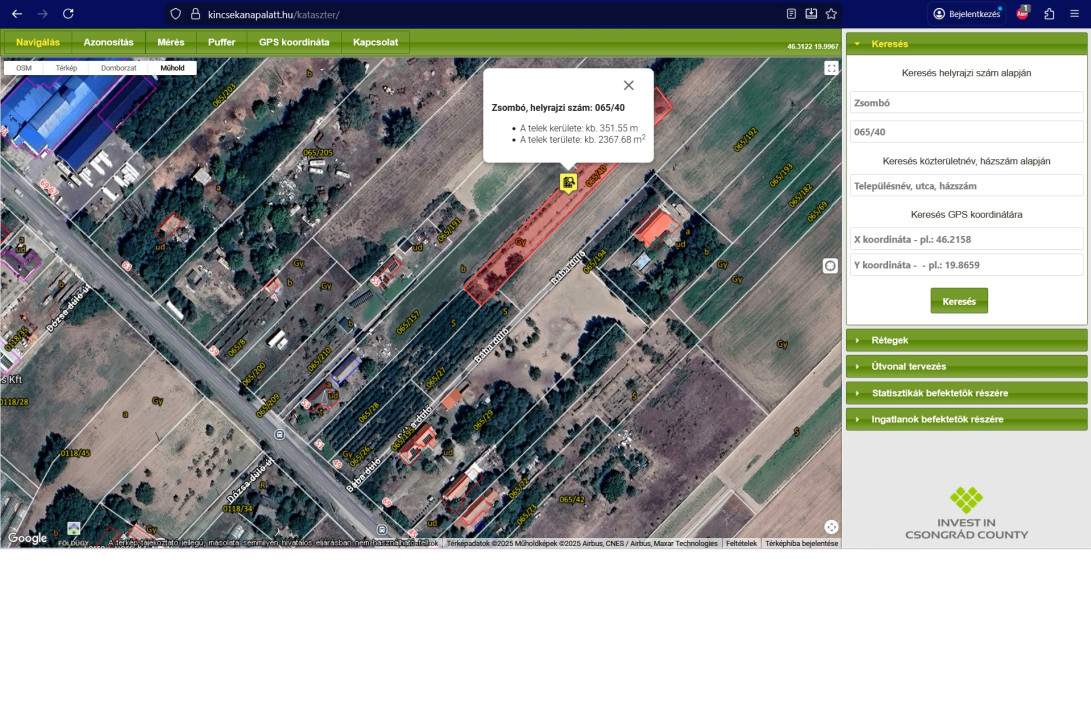The width and height of the screenshot is (1091, 720).
Task: Close the parcel info popup
Action: pos(628,86)
